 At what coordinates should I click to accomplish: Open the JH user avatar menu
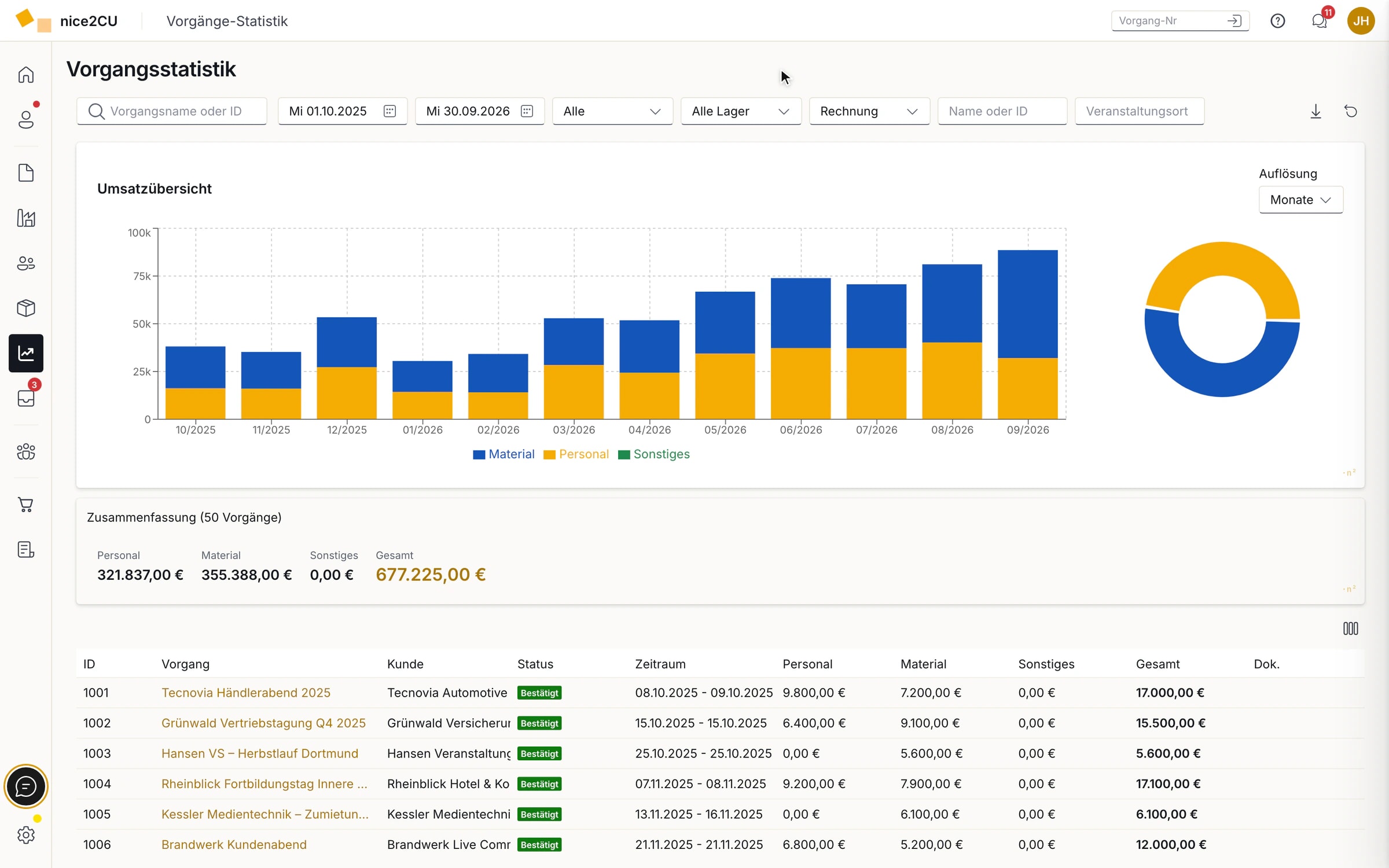coord(1361,21)
